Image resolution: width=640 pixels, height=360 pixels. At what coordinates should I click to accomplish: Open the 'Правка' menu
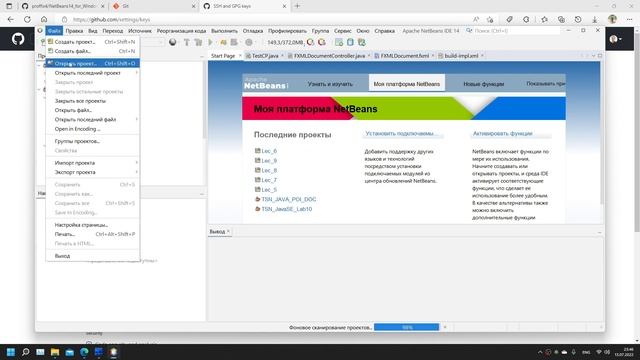click(74, 31)
